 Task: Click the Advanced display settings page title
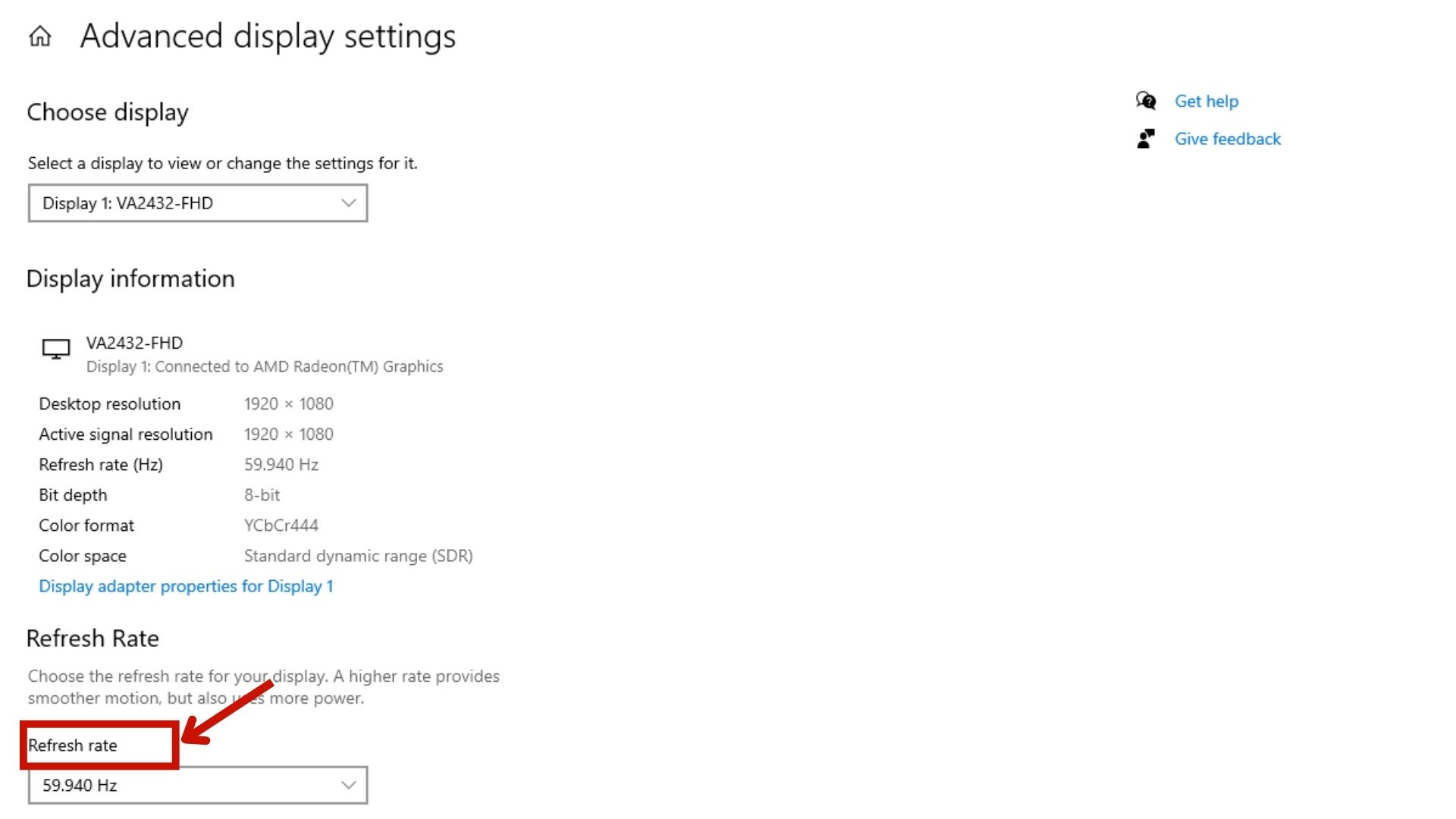268,36
